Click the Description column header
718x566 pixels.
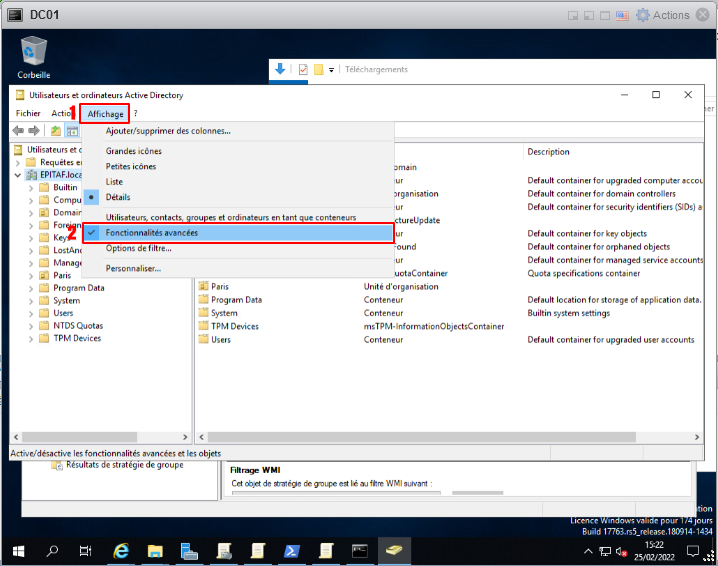[548, 152]
